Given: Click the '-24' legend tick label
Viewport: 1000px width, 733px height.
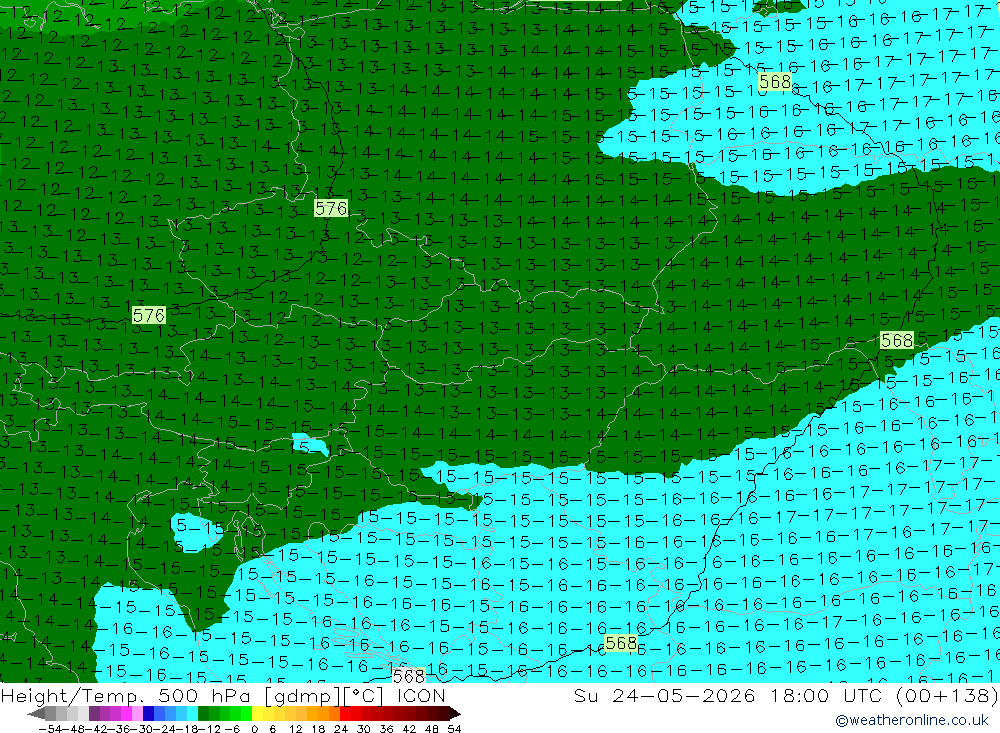Looking at the screenshot, I should (165, 729).
